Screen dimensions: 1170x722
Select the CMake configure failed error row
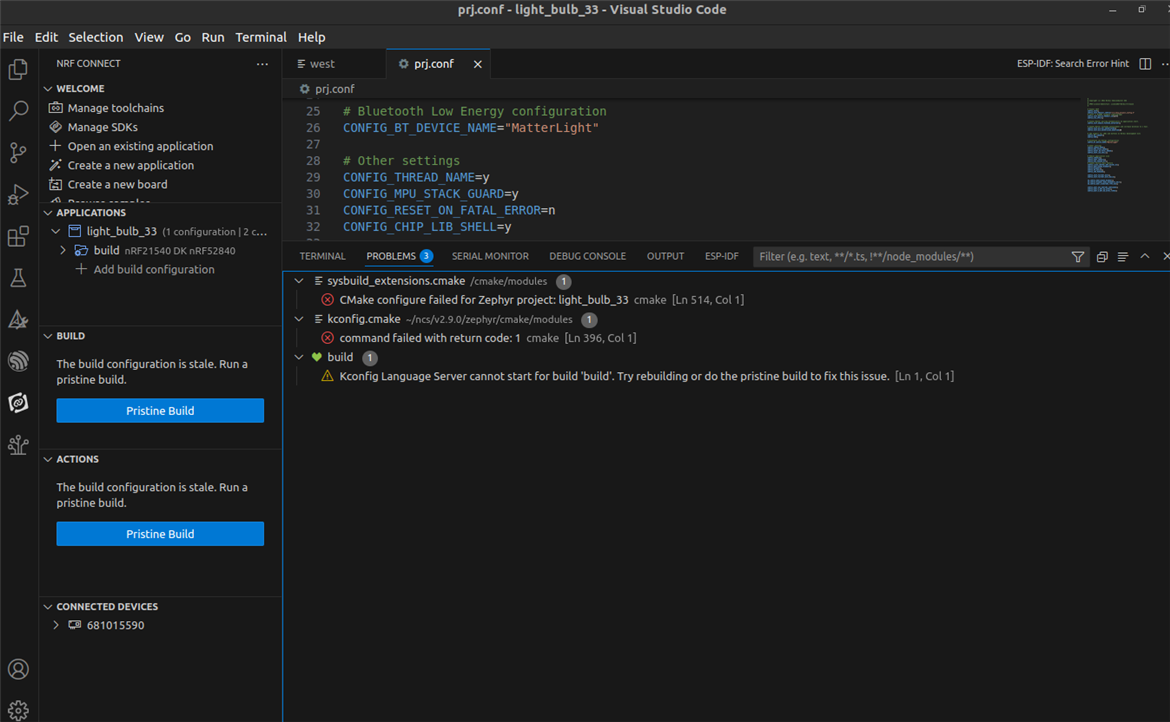point(727,300)
